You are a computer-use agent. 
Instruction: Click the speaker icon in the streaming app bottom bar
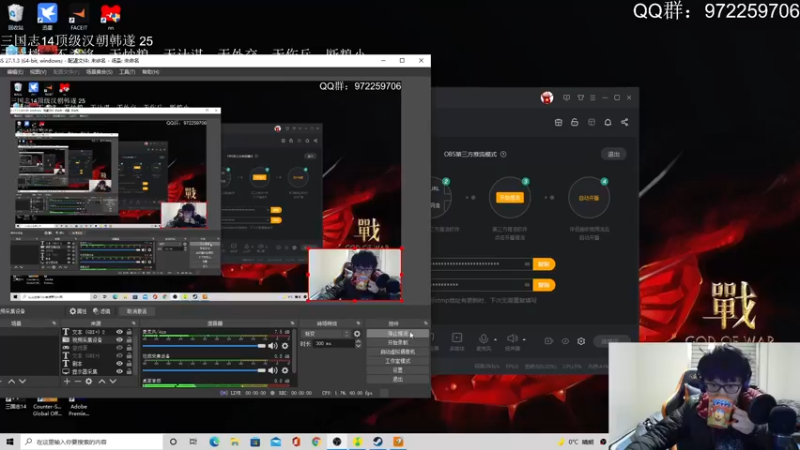512,338
